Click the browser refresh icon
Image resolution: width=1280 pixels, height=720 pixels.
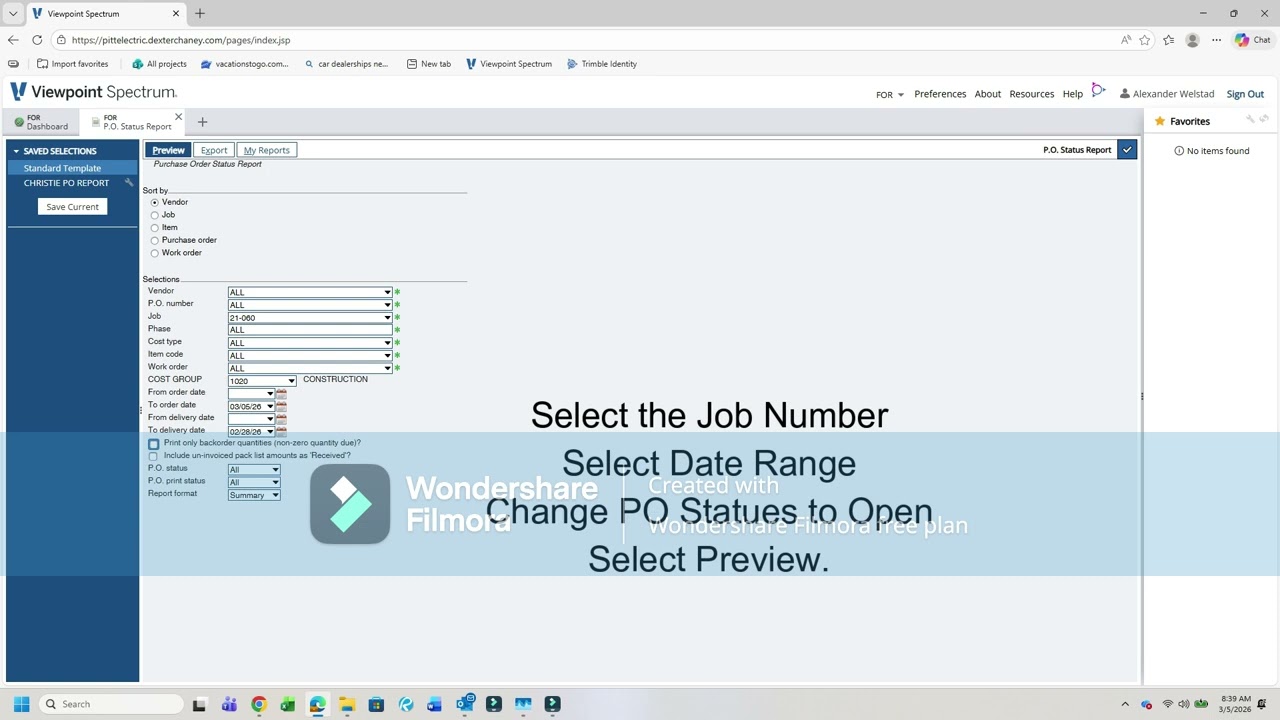coord(37,40)
